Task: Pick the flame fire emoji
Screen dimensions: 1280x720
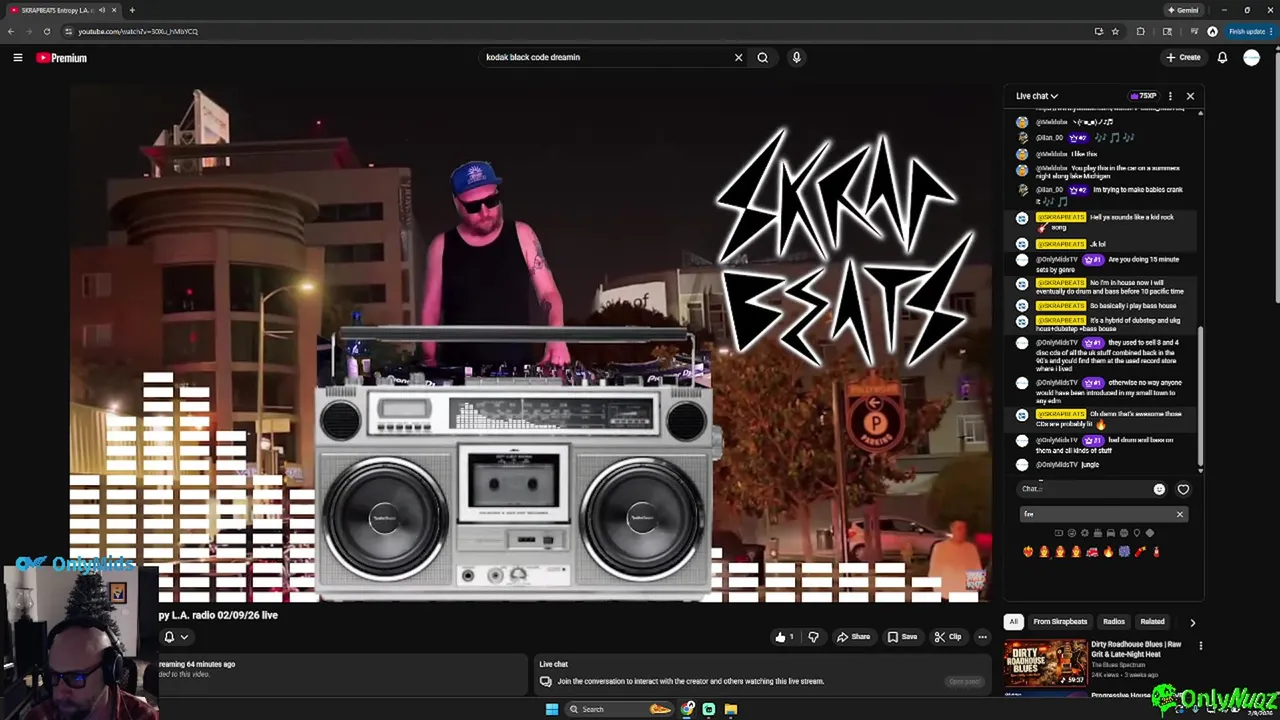Action: 1108,552
